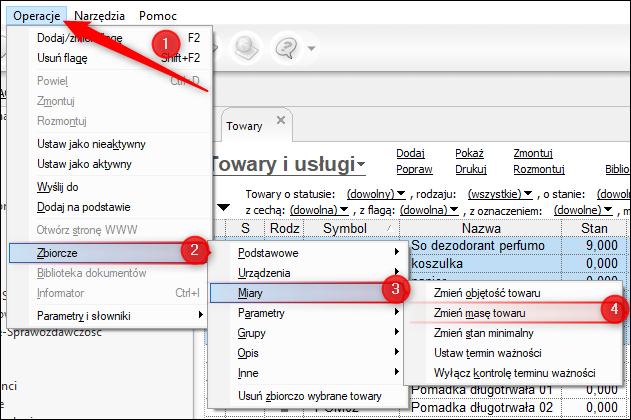Screen dimensions: 631x420
Task: Click the Pokaż link
Action: point(469,153)
